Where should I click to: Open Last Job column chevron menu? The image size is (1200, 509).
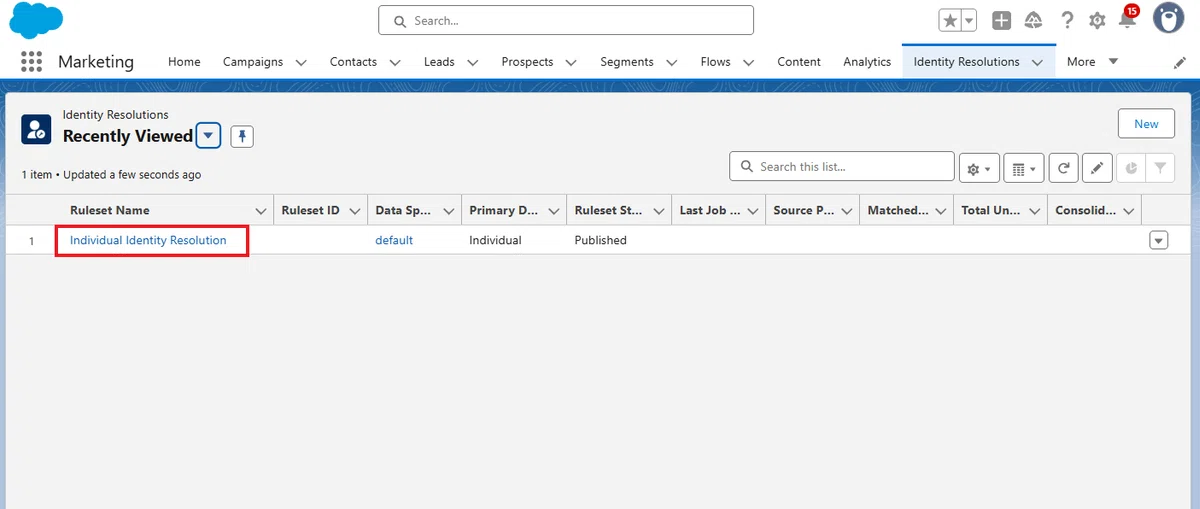click(753, 211)
